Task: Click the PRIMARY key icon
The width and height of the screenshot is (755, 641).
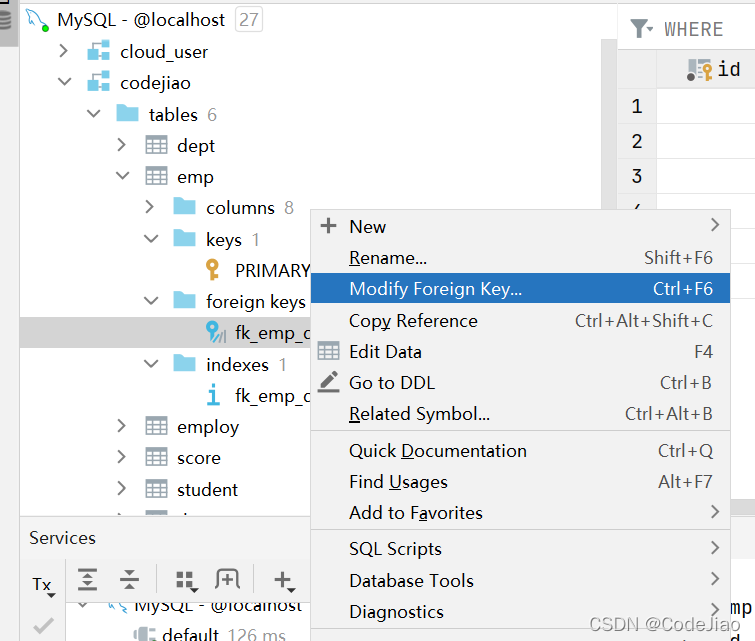Action: [212, 270]
